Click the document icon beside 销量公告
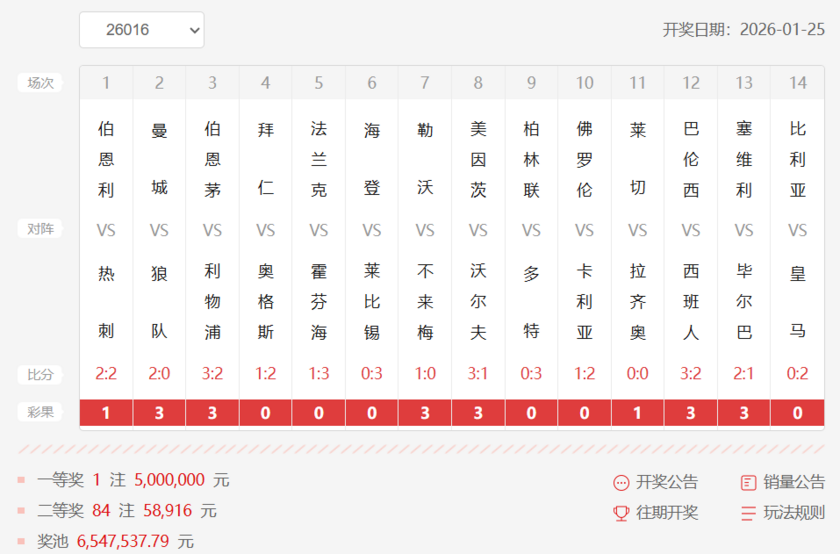840x554 pixels. click(x=748, y=483)
